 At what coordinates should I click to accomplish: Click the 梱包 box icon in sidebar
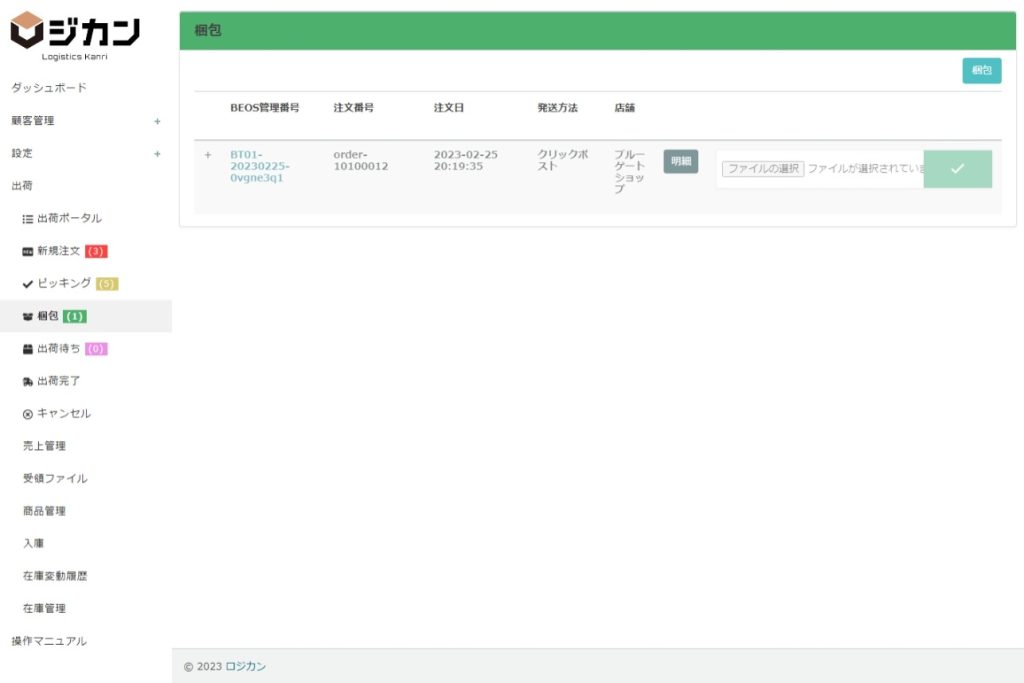pos(28,317)
